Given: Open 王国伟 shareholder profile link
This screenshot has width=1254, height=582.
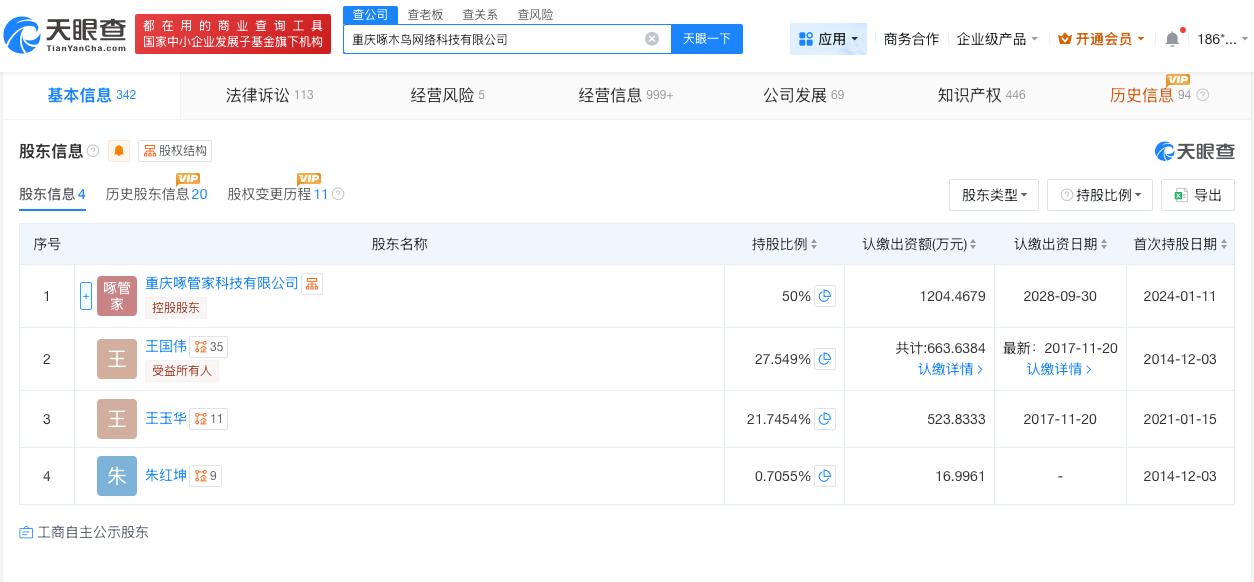Looking at the screenshot, I should (166, 347).
